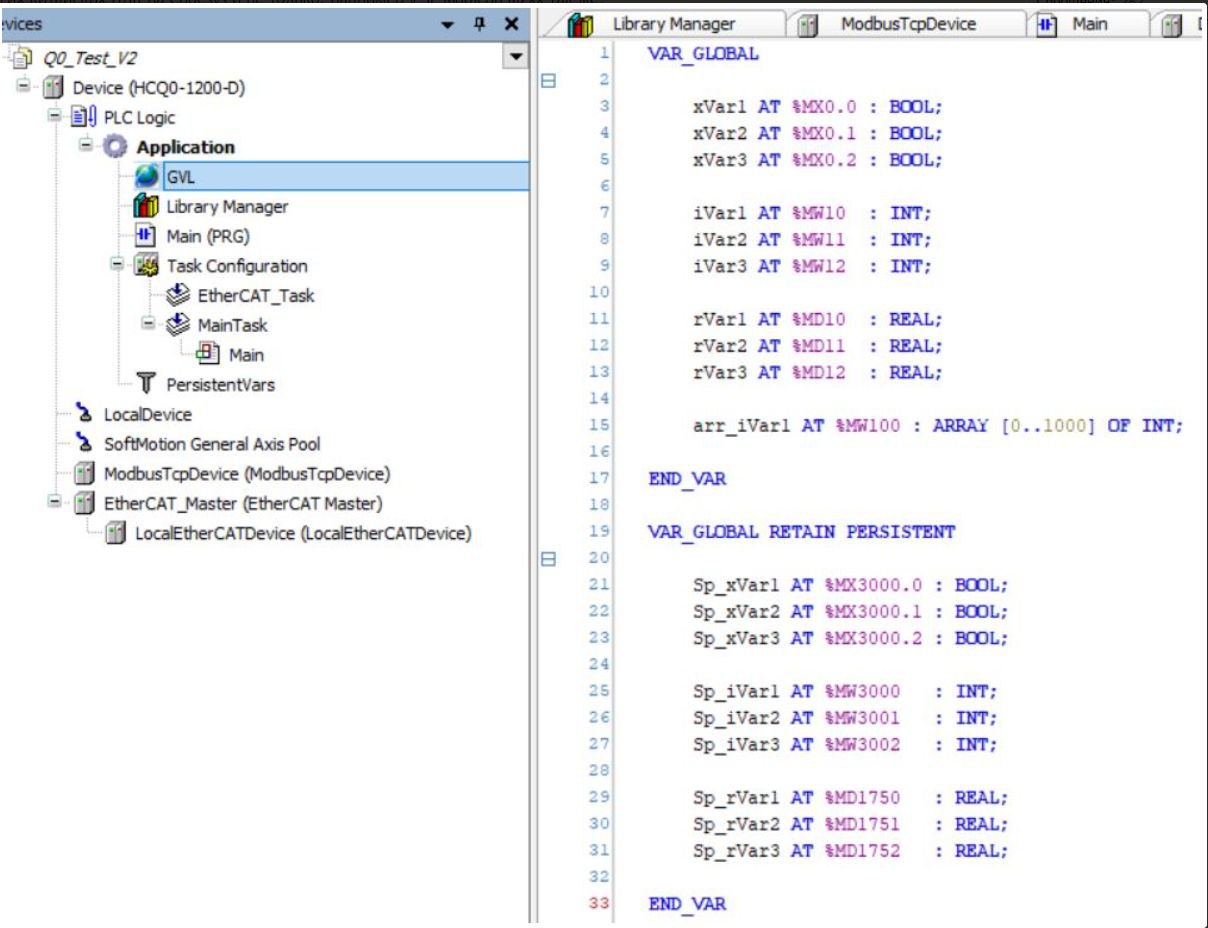Open the Devices panel header dropdown arrow
The height and width of the screenshot is (928, 1208).
tap(448, 25)
